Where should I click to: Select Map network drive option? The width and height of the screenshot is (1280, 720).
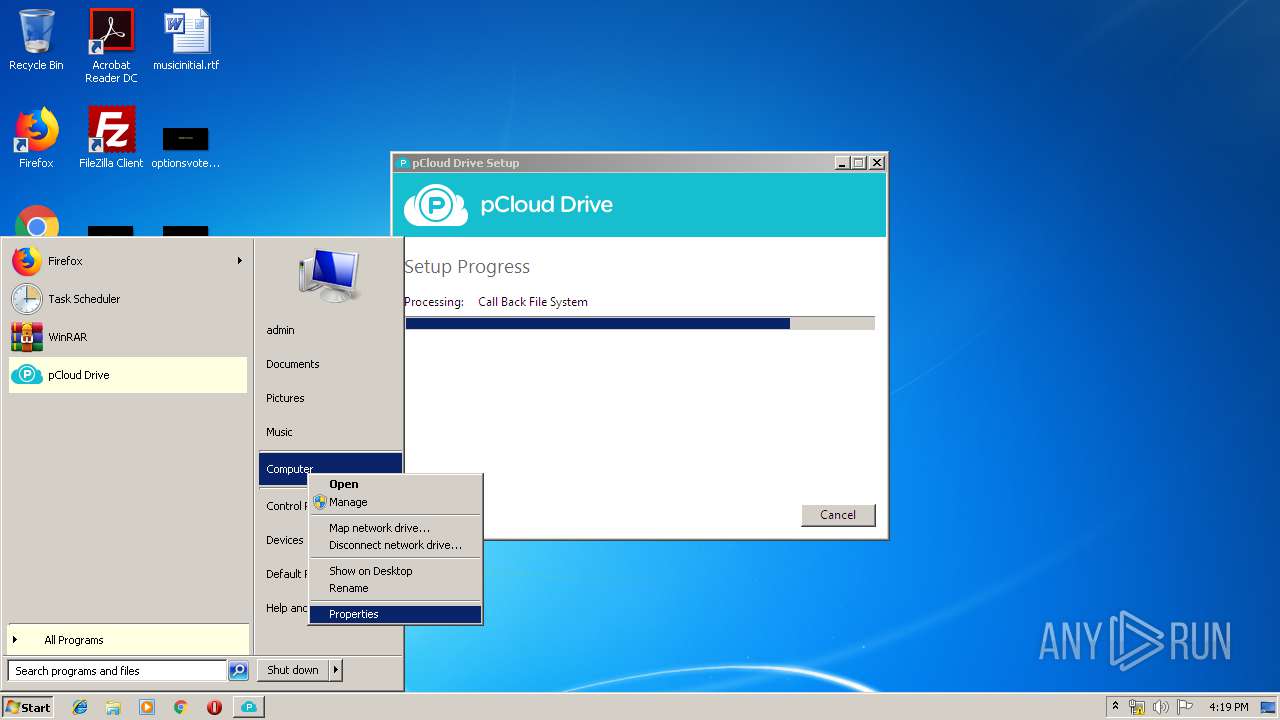point(395,528)
